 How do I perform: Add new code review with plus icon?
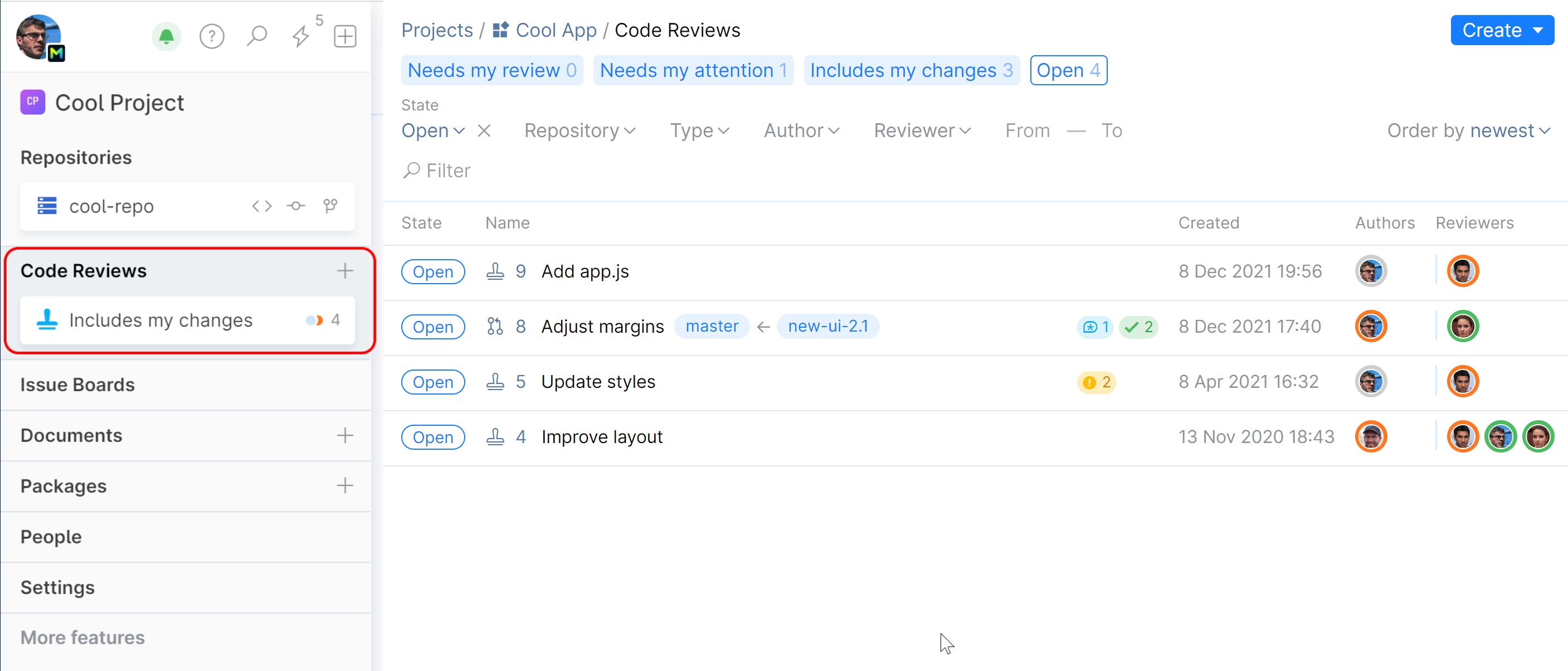(x=345, y=271)
